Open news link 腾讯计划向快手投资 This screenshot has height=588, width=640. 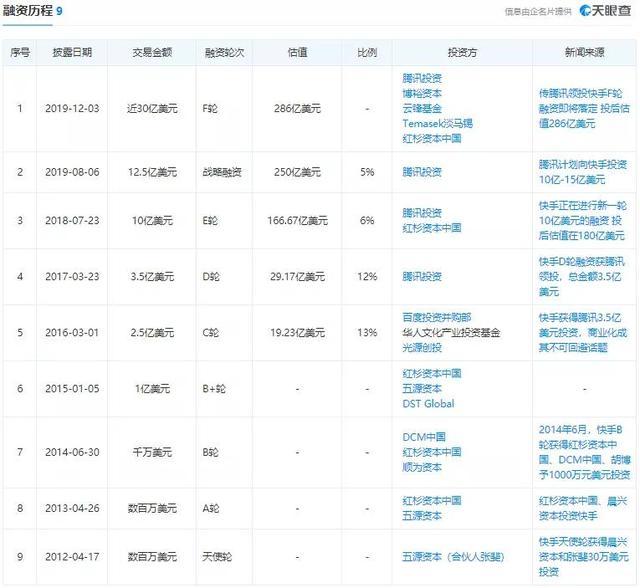[x=583, y=172]
